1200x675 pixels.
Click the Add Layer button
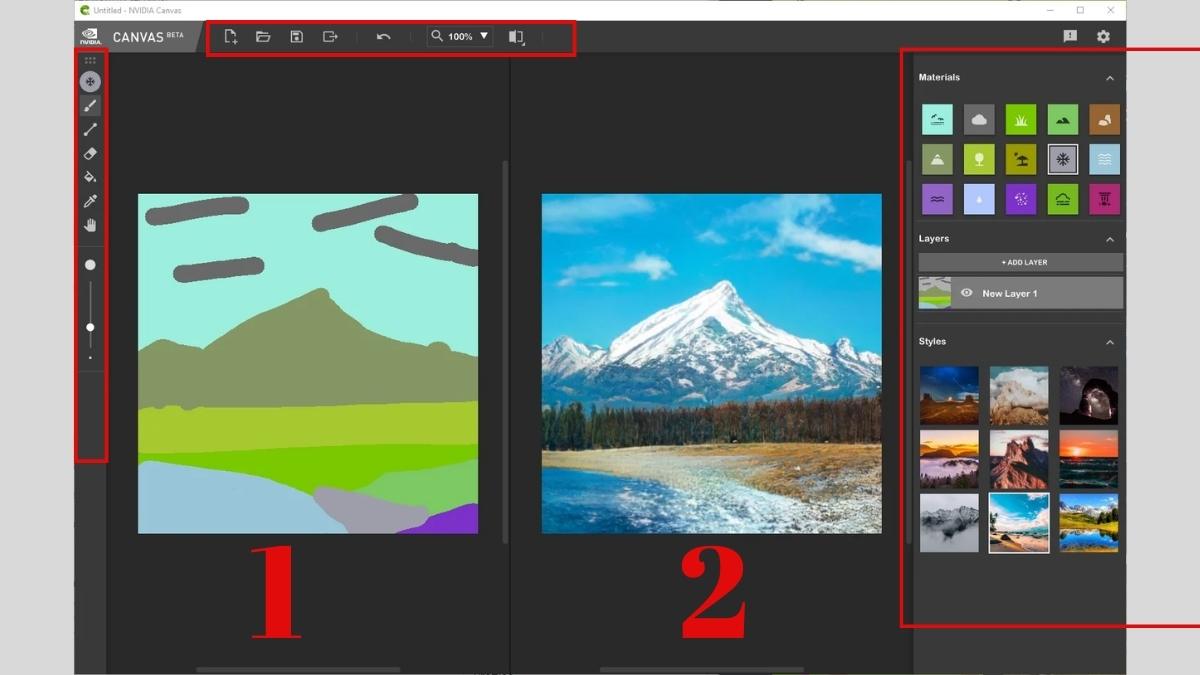[1020, 262]
